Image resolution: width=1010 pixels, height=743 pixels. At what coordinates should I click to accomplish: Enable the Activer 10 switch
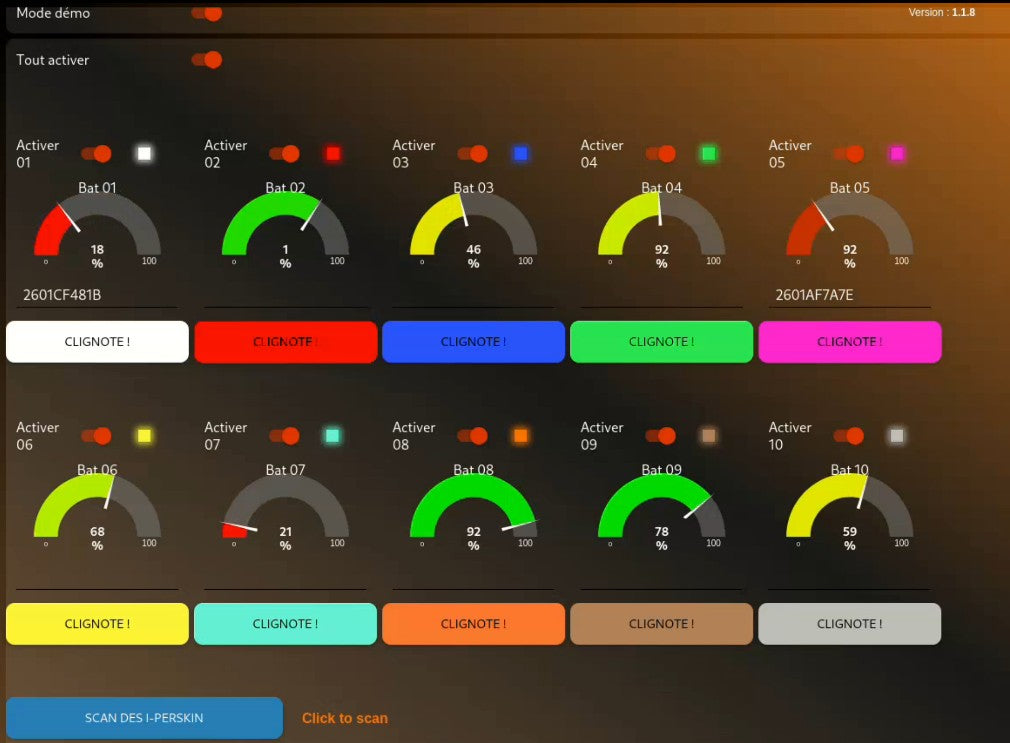click(849, 436)
